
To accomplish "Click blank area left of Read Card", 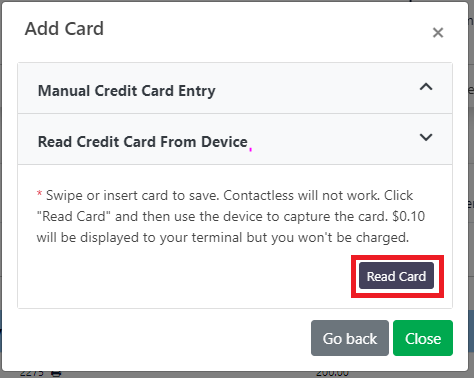I will pos(187,277).
